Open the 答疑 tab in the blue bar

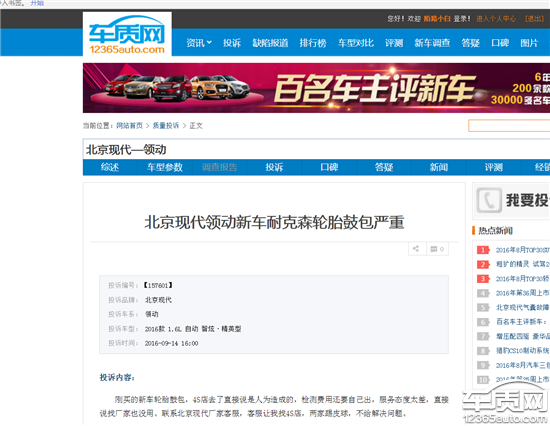[384, 167]
